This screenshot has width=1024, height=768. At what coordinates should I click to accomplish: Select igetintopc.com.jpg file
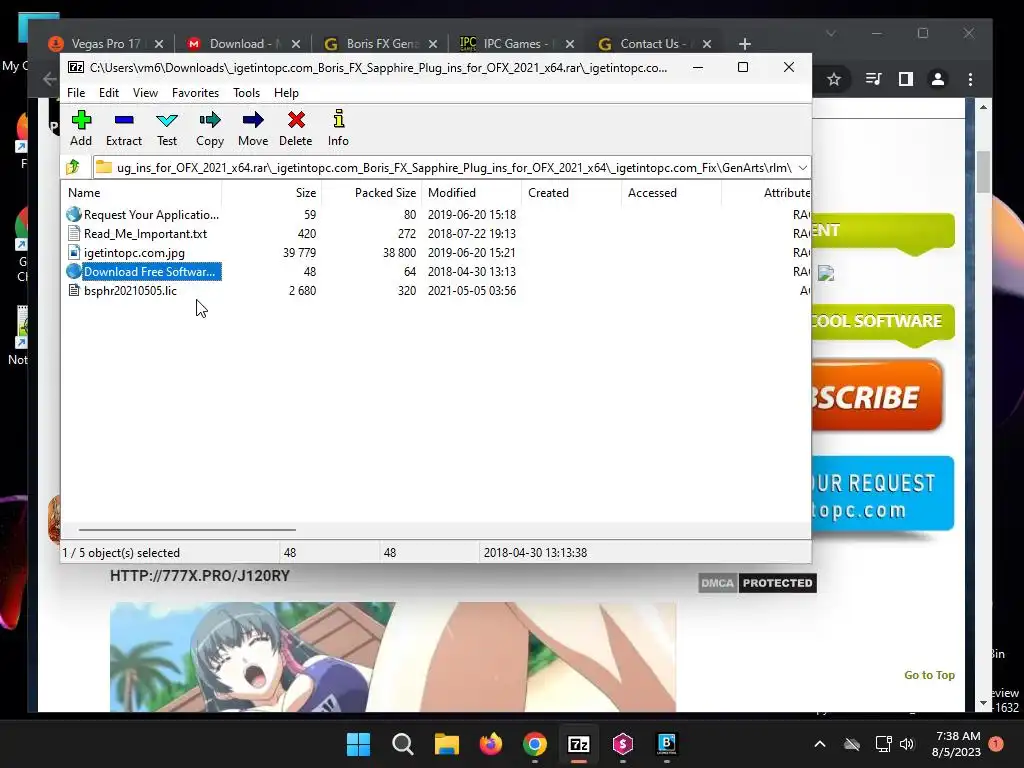[x=134, y=253]
